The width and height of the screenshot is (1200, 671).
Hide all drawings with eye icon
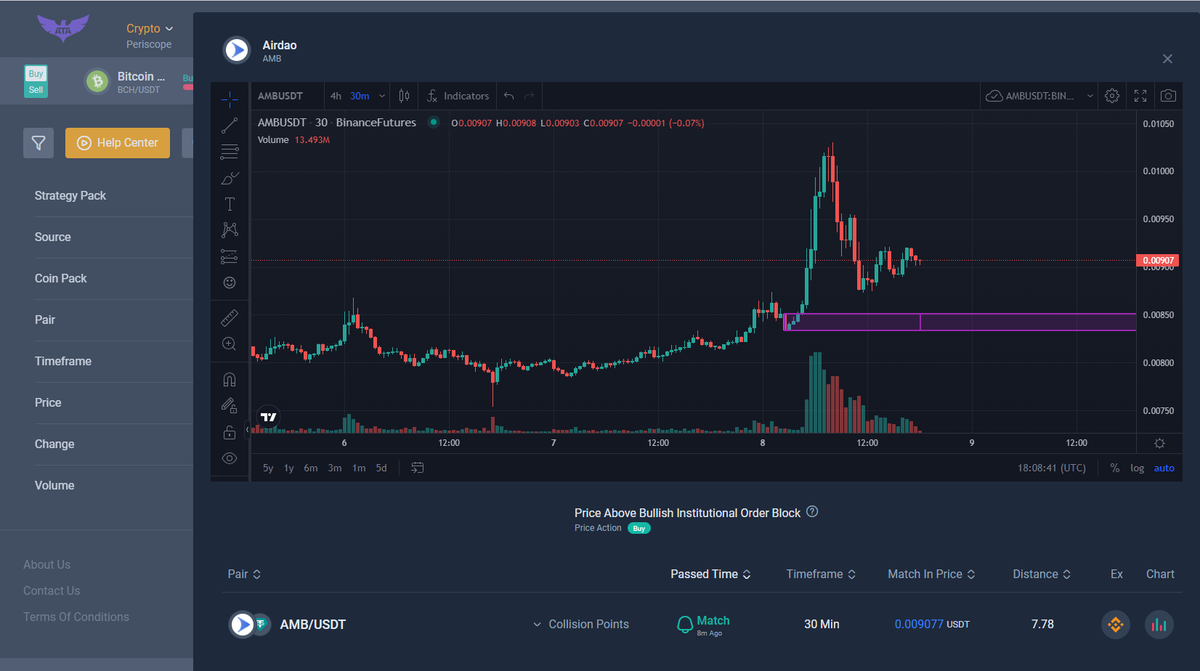(230, 458)
